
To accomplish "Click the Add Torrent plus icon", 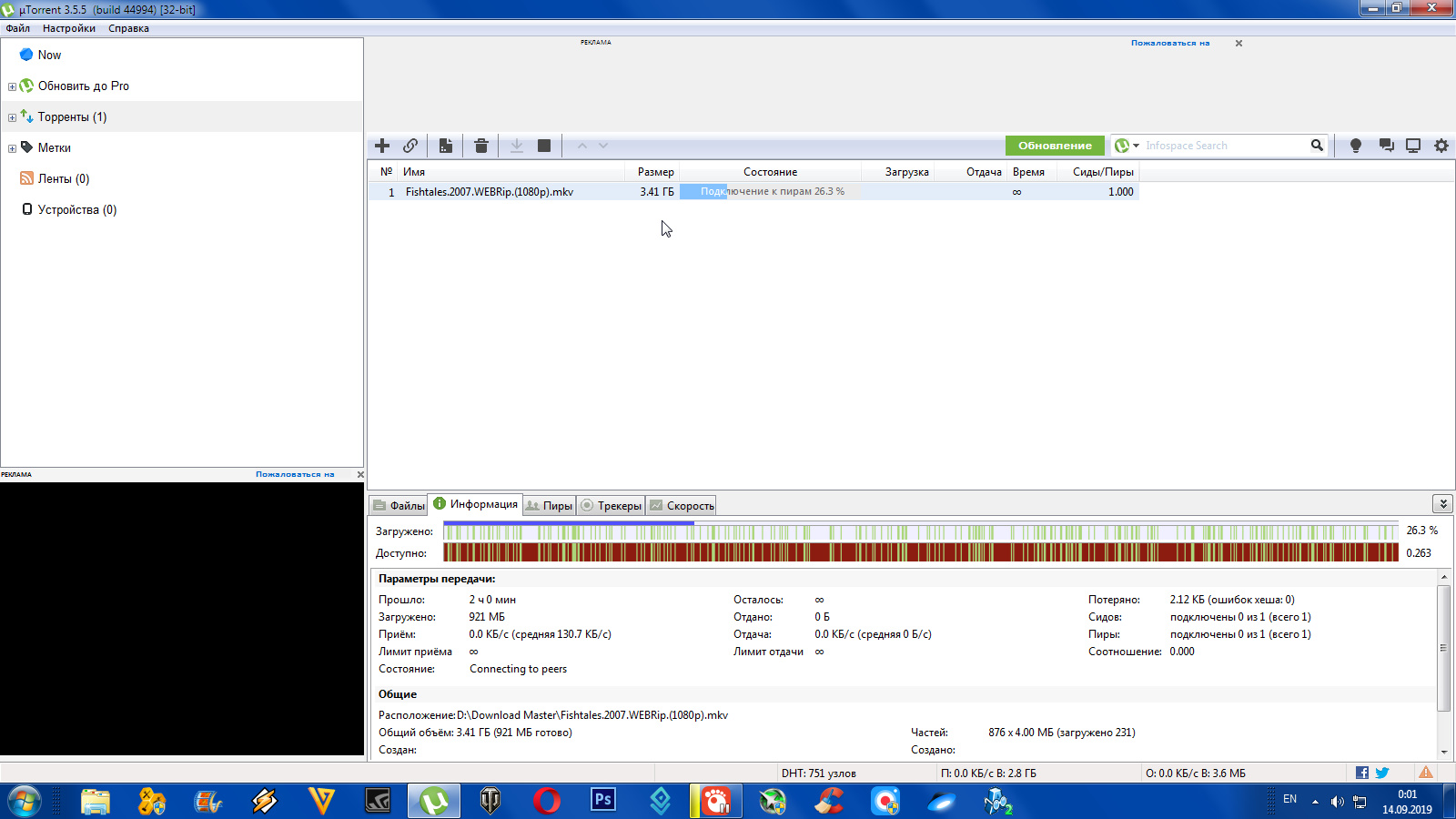I will click(382, 146).
